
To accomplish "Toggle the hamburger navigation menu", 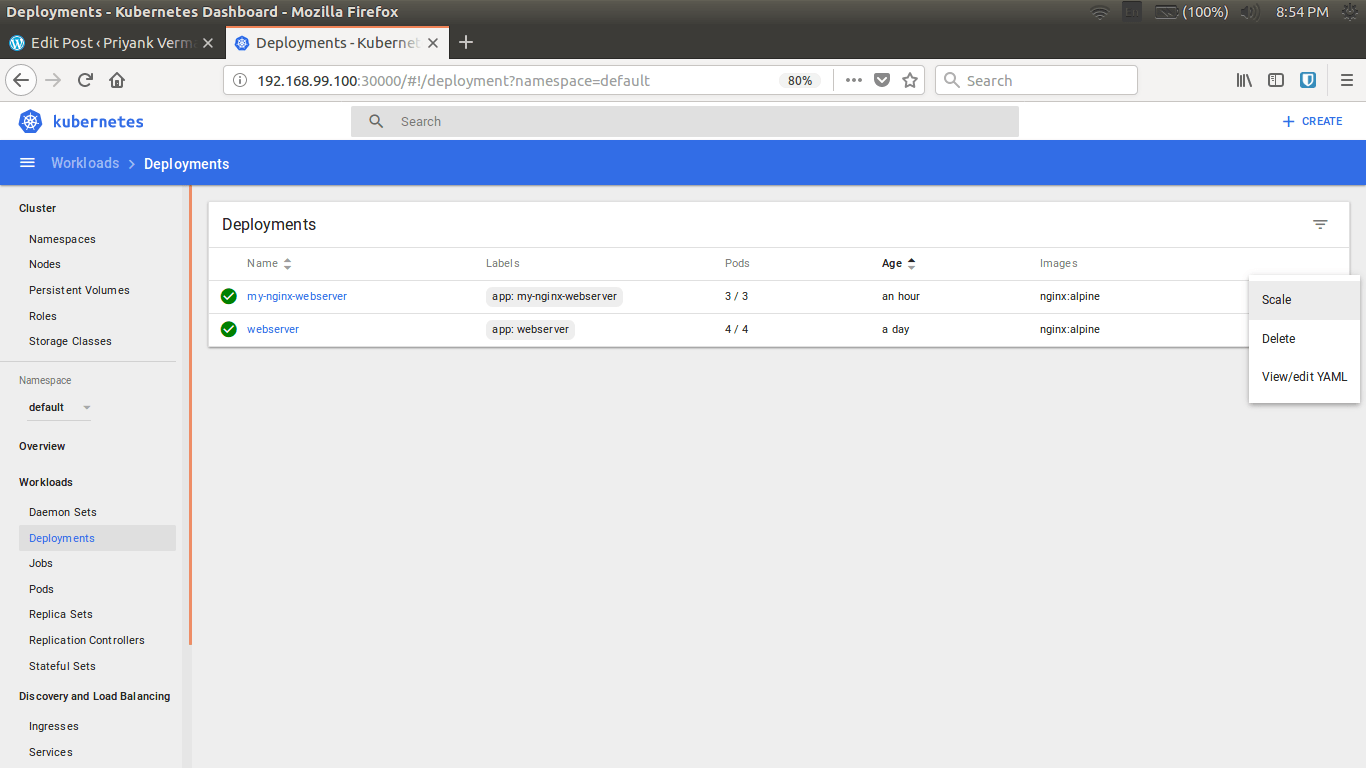I will (x=28, y=163).
